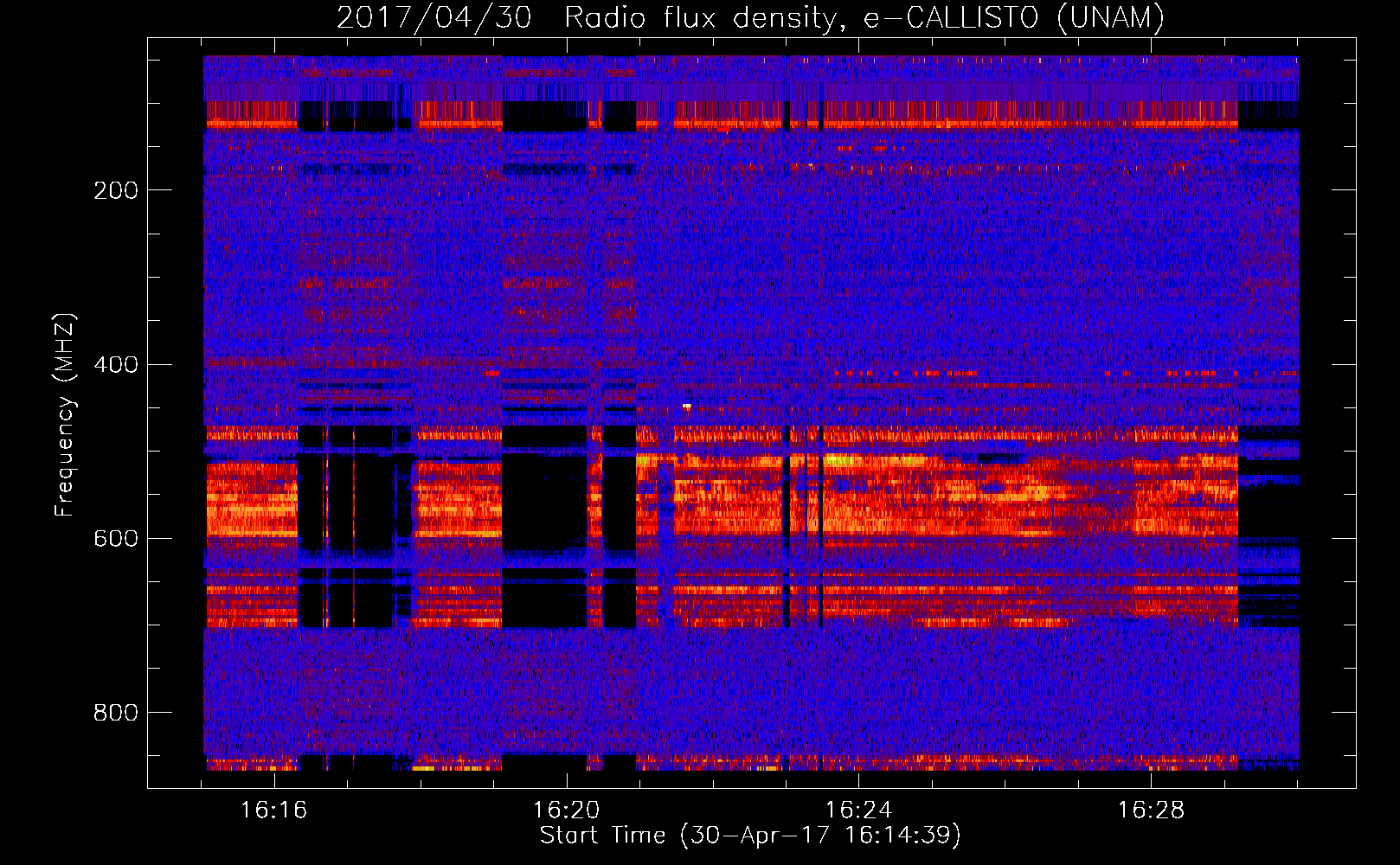Click the 400 frequency tick label
The image size is (1400, 865).
coord(116,364)
